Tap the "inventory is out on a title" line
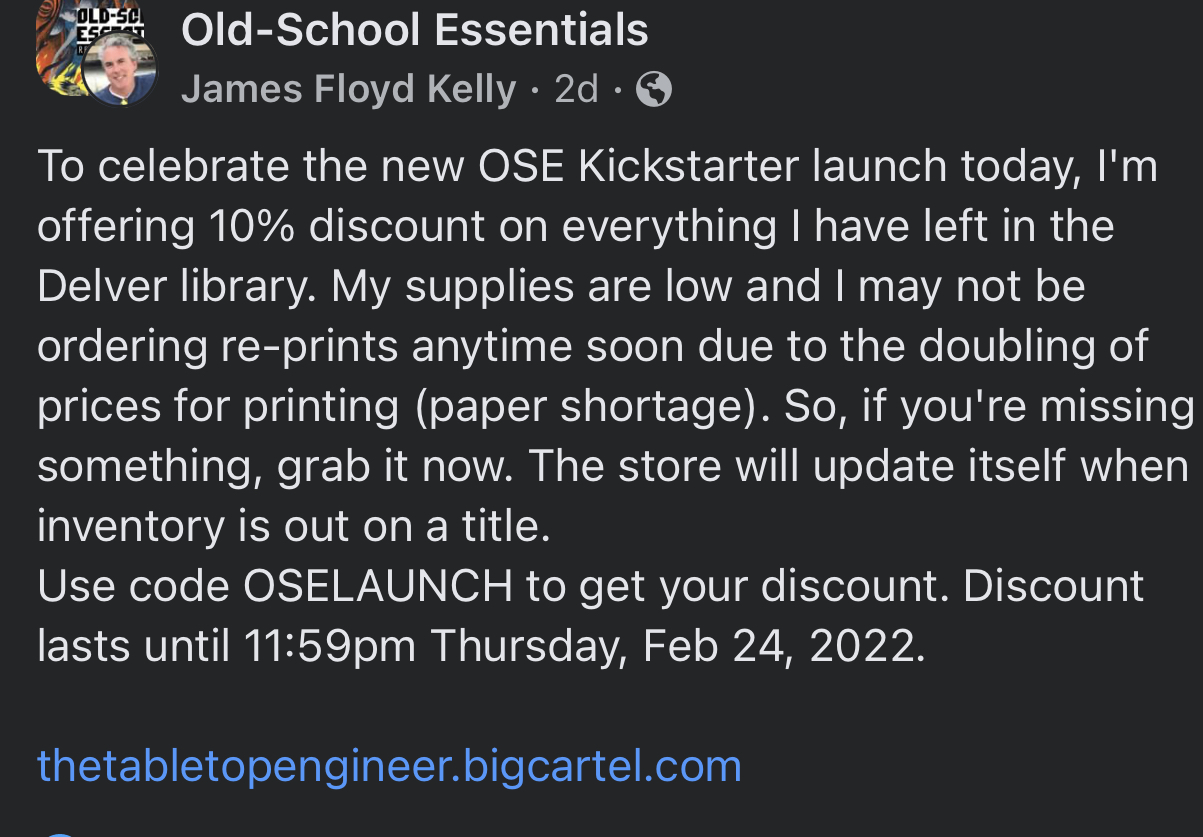Viewport: 1203px width, 837px height. (x=294, y=527)
